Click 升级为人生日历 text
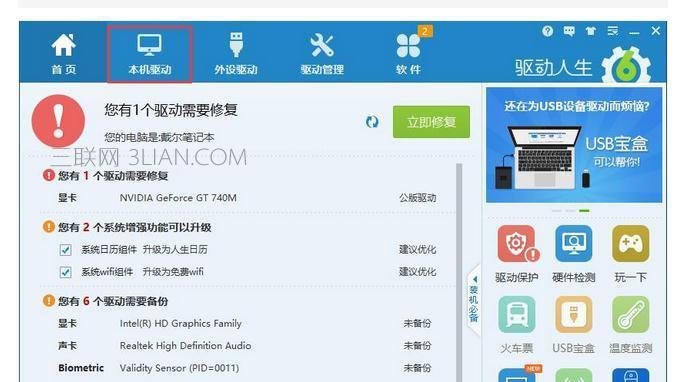The image size is (691, 382). point(175,249)
